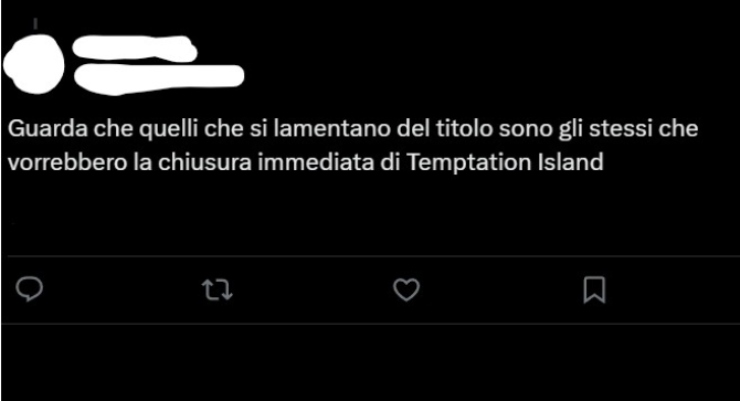The width and height of the screenshot is (740, 401).
Task: Like the post with the heart icon
Action: 406,289
